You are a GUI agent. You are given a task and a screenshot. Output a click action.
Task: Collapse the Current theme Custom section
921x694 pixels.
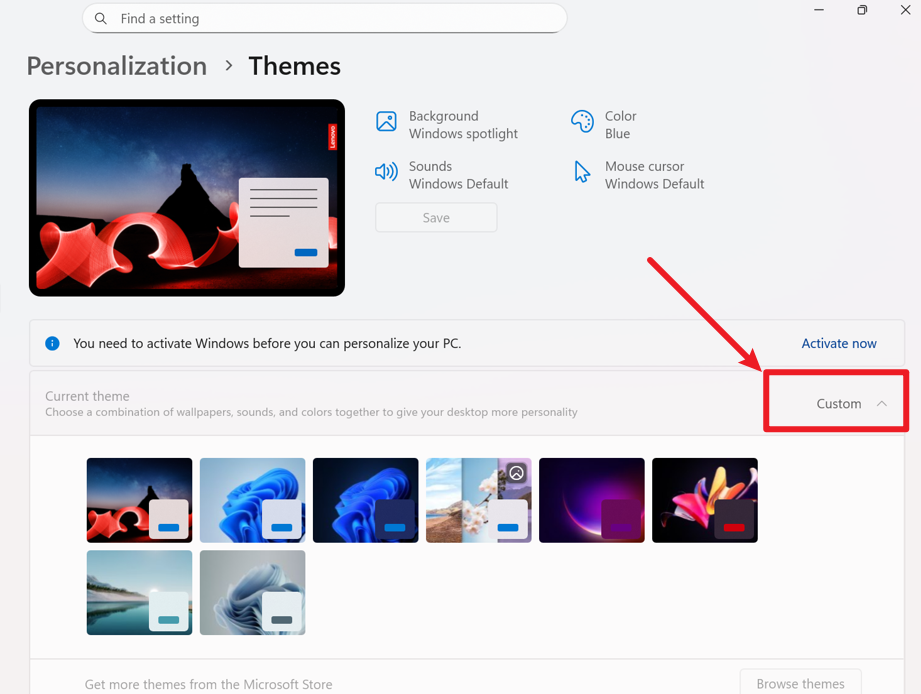click(x=882, y=403)
